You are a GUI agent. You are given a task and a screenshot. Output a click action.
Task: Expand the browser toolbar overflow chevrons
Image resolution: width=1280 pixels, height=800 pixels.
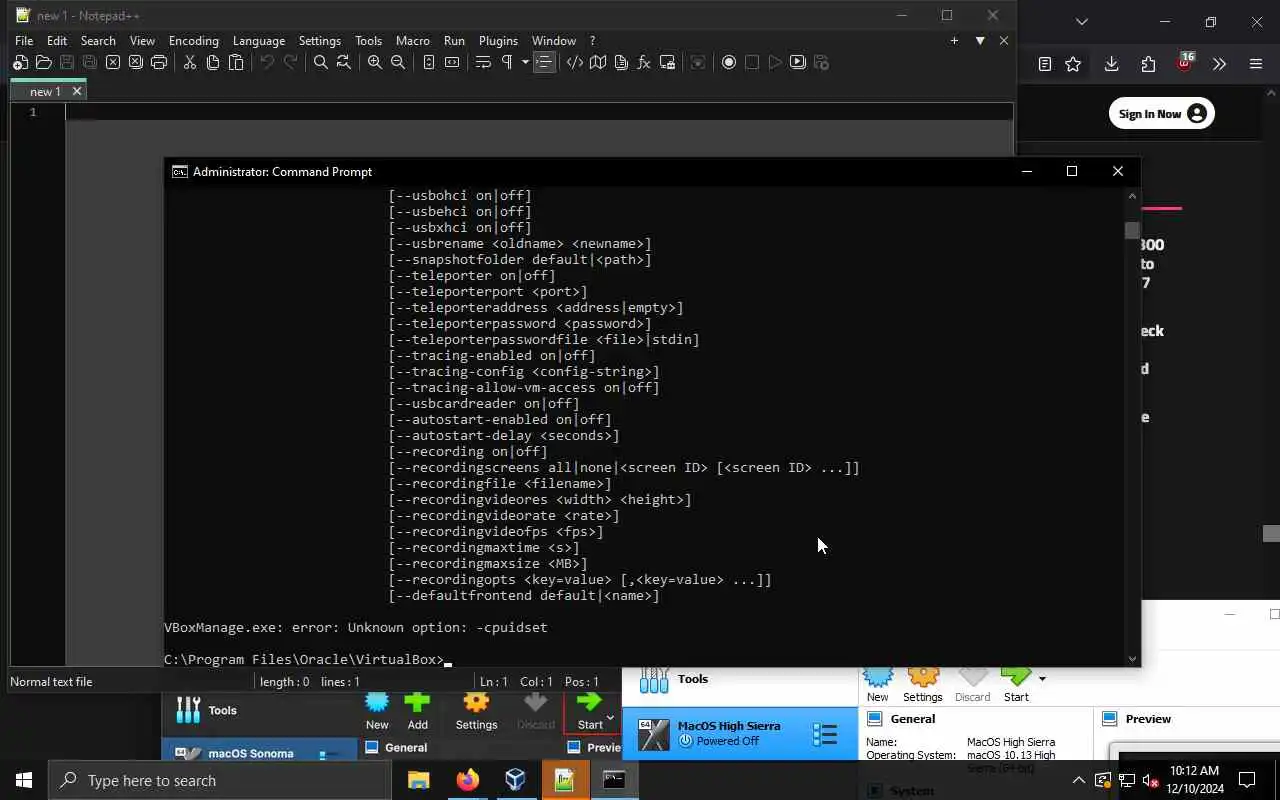tap(1219, 64)
